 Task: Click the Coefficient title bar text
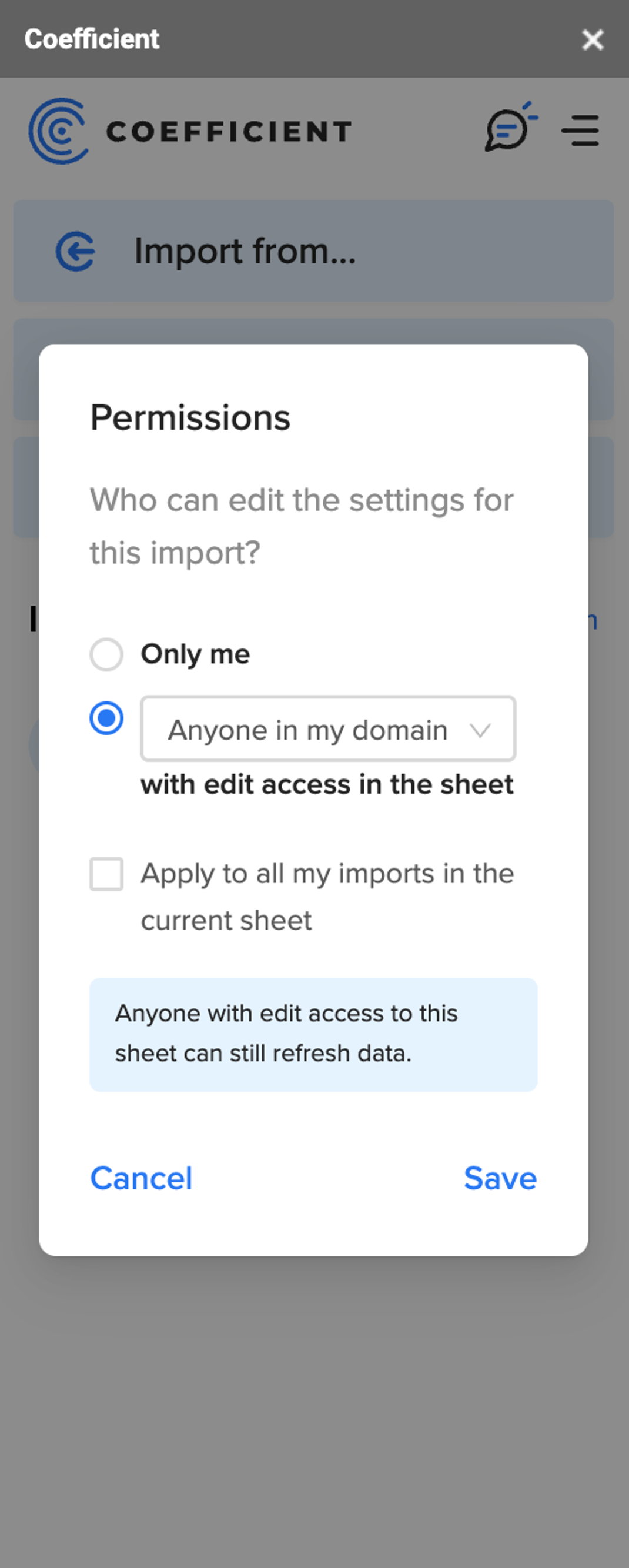coord(92,39)
